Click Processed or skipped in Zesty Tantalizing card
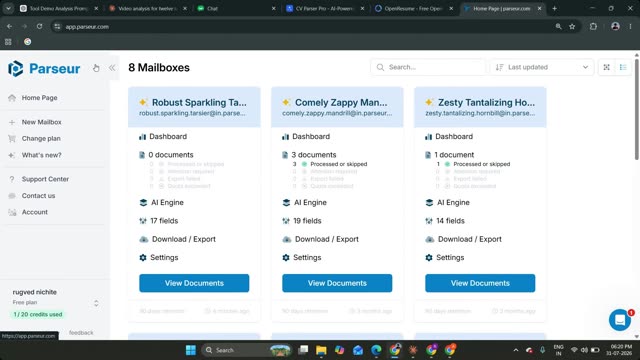Screen dimensions: 640x360 tap(482, 164)
